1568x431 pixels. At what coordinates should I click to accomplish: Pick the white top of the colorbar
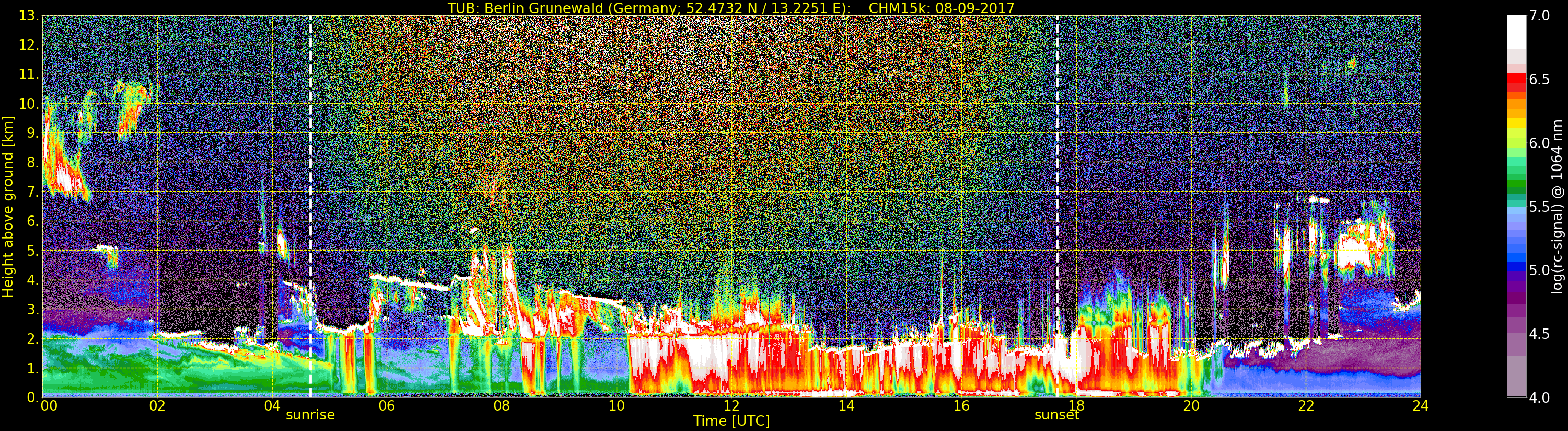(1516, 30)
